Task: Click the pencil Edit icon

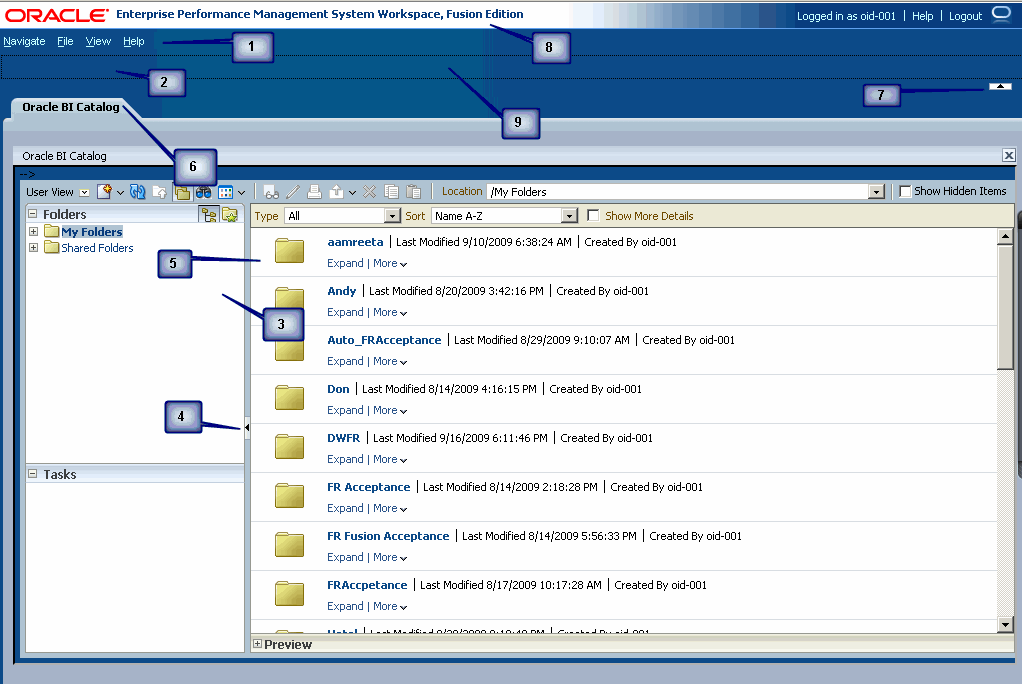Action: (x=293, y=192)
